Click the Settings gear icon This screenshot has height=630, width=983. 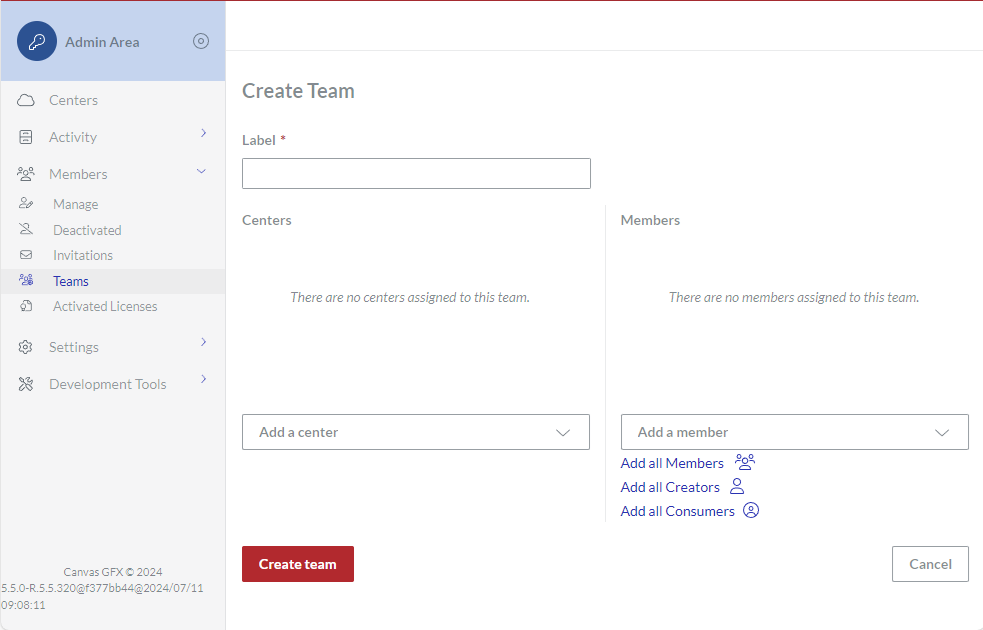tap(27, 346)
